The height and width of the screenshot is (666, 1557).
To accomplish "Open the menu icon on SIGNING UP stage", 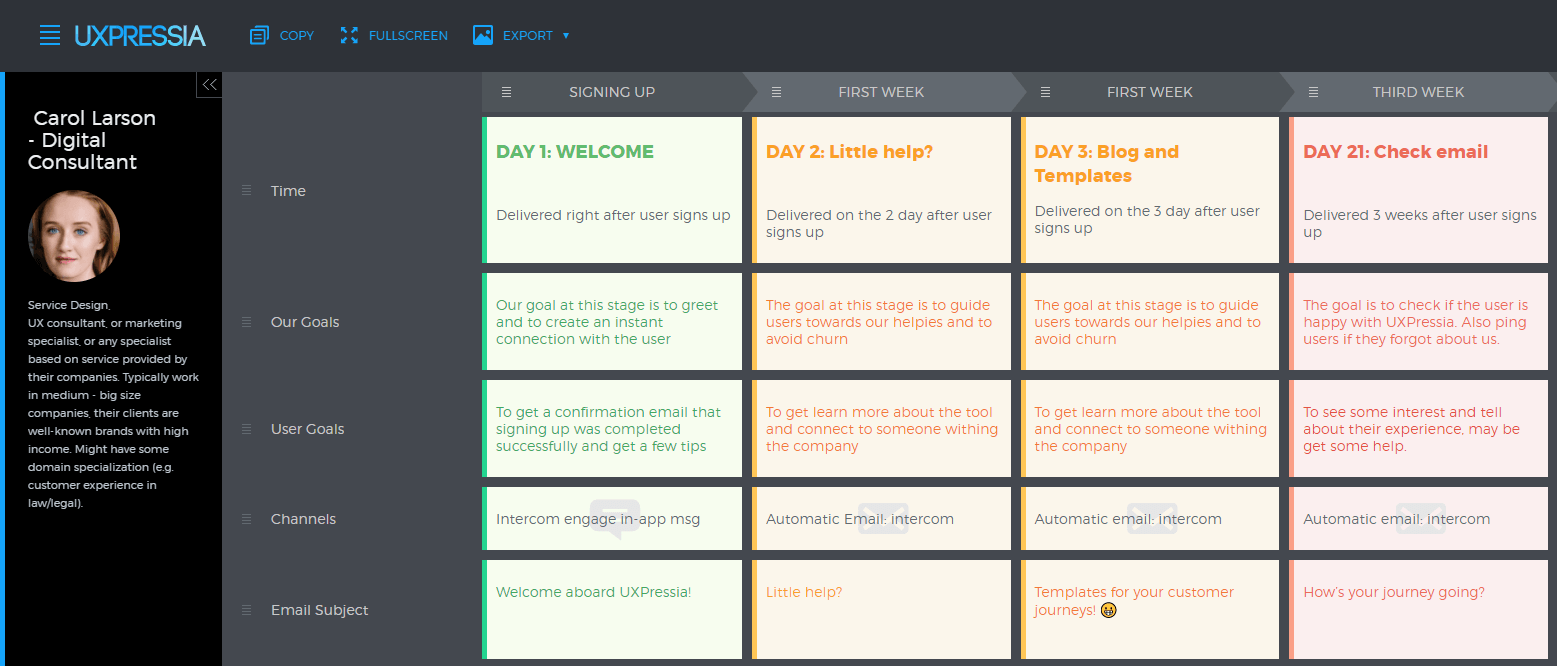I will (x=506, y=92).
